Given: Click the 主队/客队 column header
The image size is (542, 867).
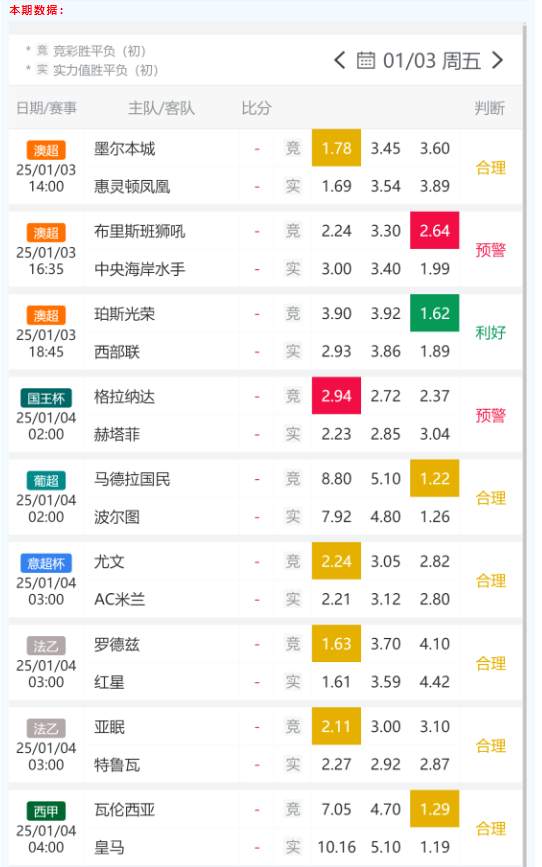Looking at the screenshot, I should click(x=161, y=108).
